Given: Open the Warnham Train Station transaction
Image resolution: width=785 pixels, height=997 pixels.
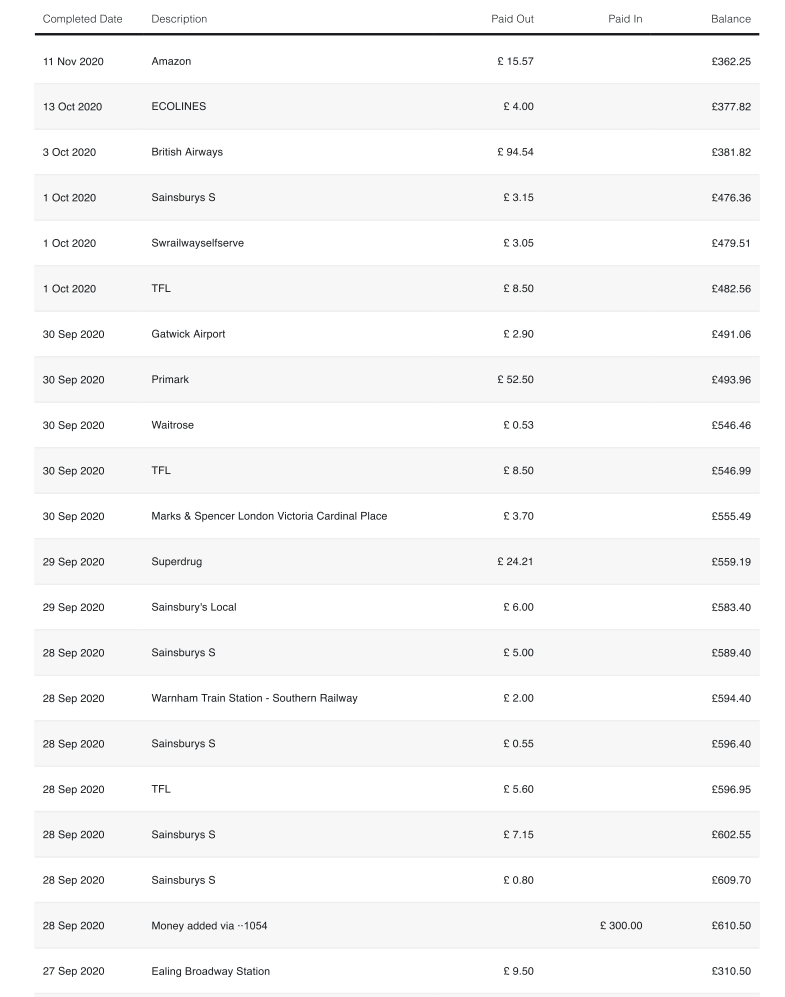Looking at the screenshot, I should click(x=254, y=698).
